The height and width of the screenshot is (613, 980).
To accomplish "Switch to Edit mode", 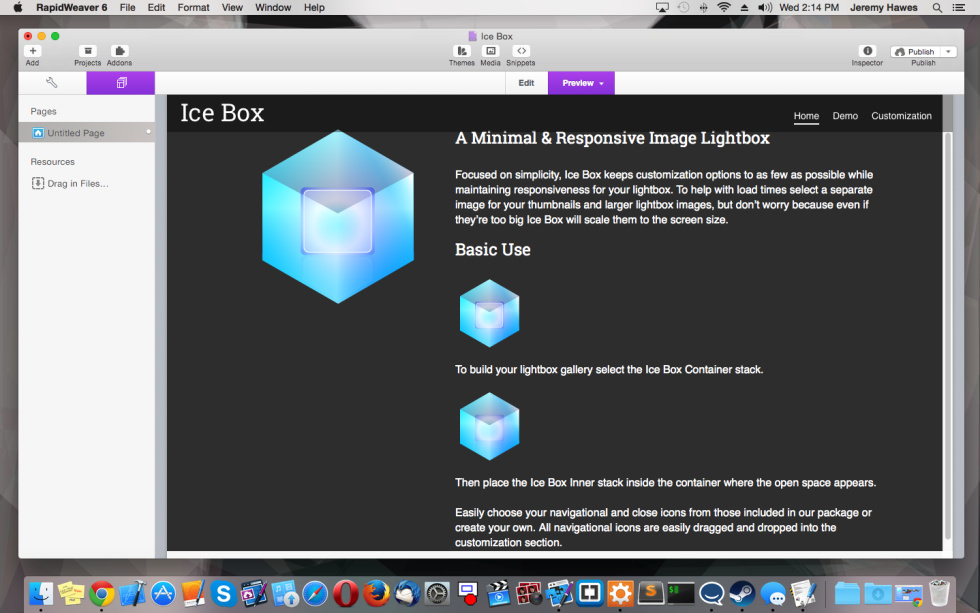I will pos(526,82).
